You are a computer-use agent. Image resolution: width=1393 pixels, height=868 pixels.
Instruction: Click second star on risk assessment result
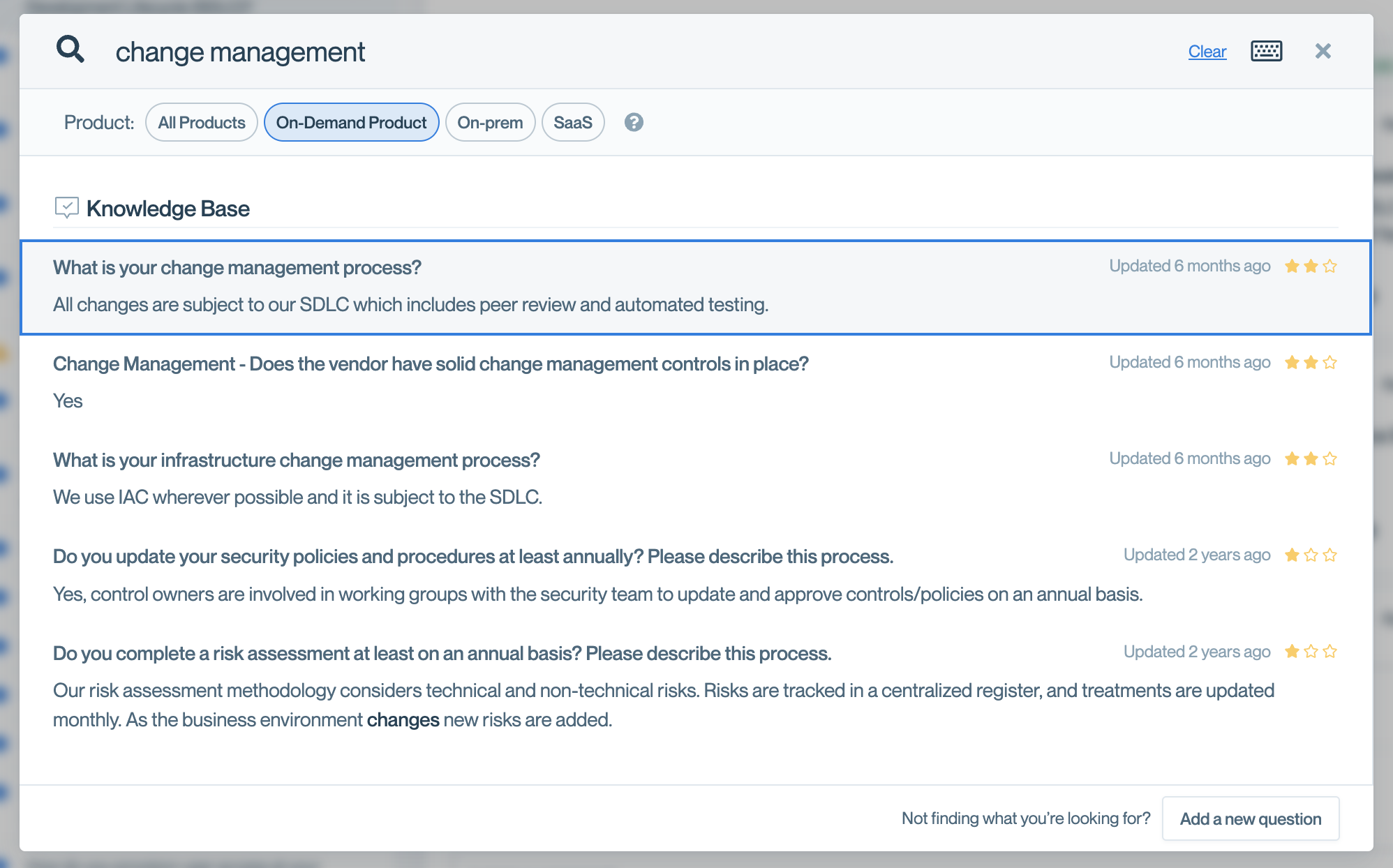[1311, 652]
